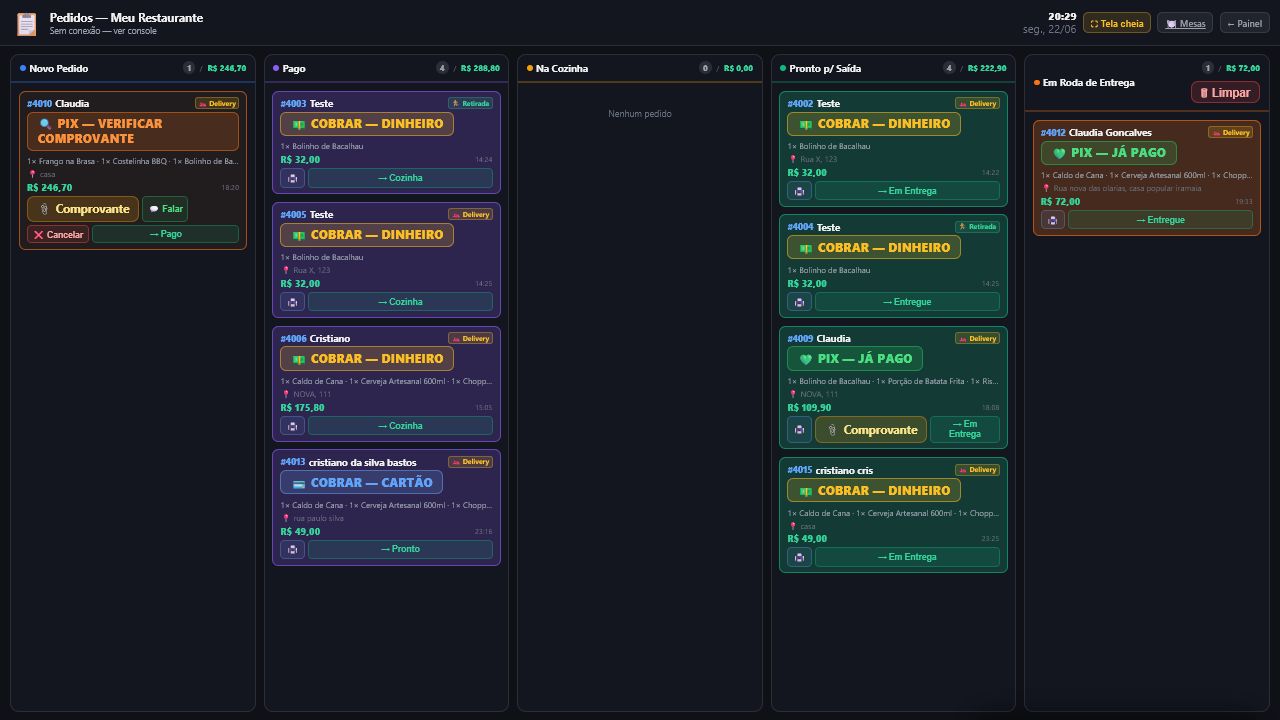The image size is (1280, 720).
Task: Send order #4005 to Cozinha
Action: (400, 302)
